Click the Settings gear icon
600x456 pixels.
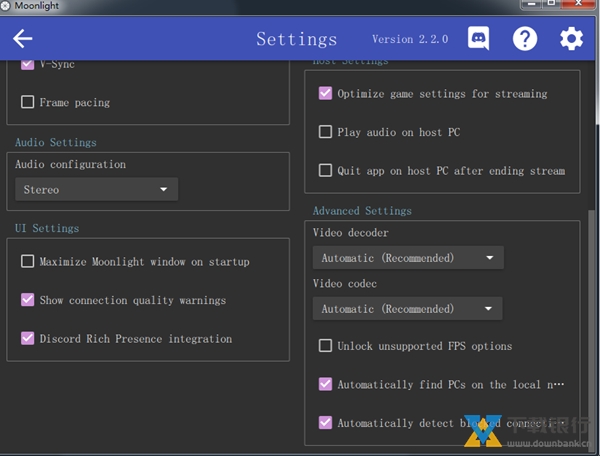pos(571,39)
